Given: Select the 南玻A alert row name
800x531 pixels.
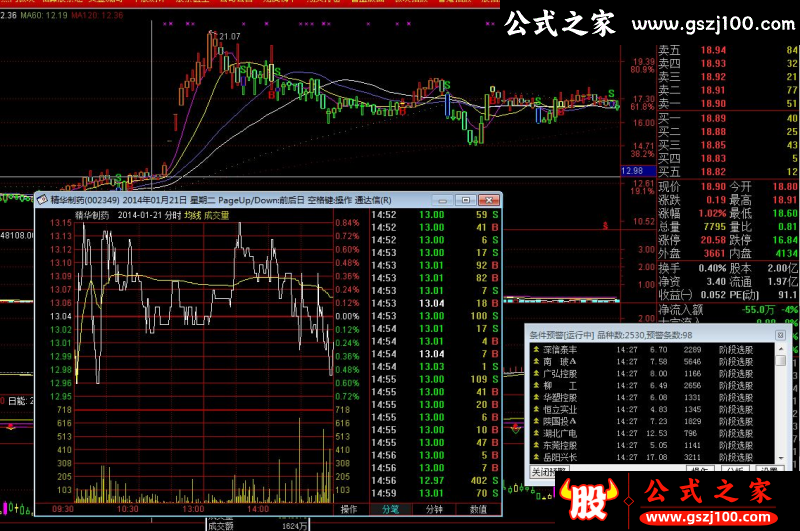Looking at the screenshot, I should pos(560,362).
